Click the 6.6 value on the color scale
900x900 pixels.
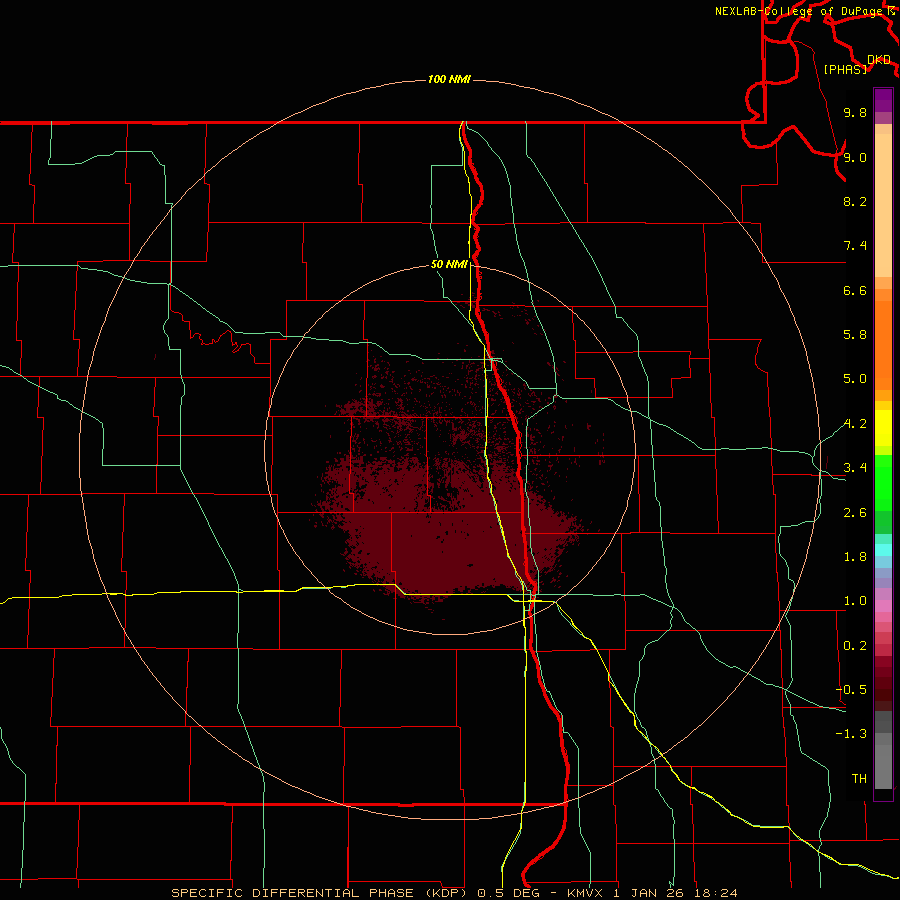[855, 290]
